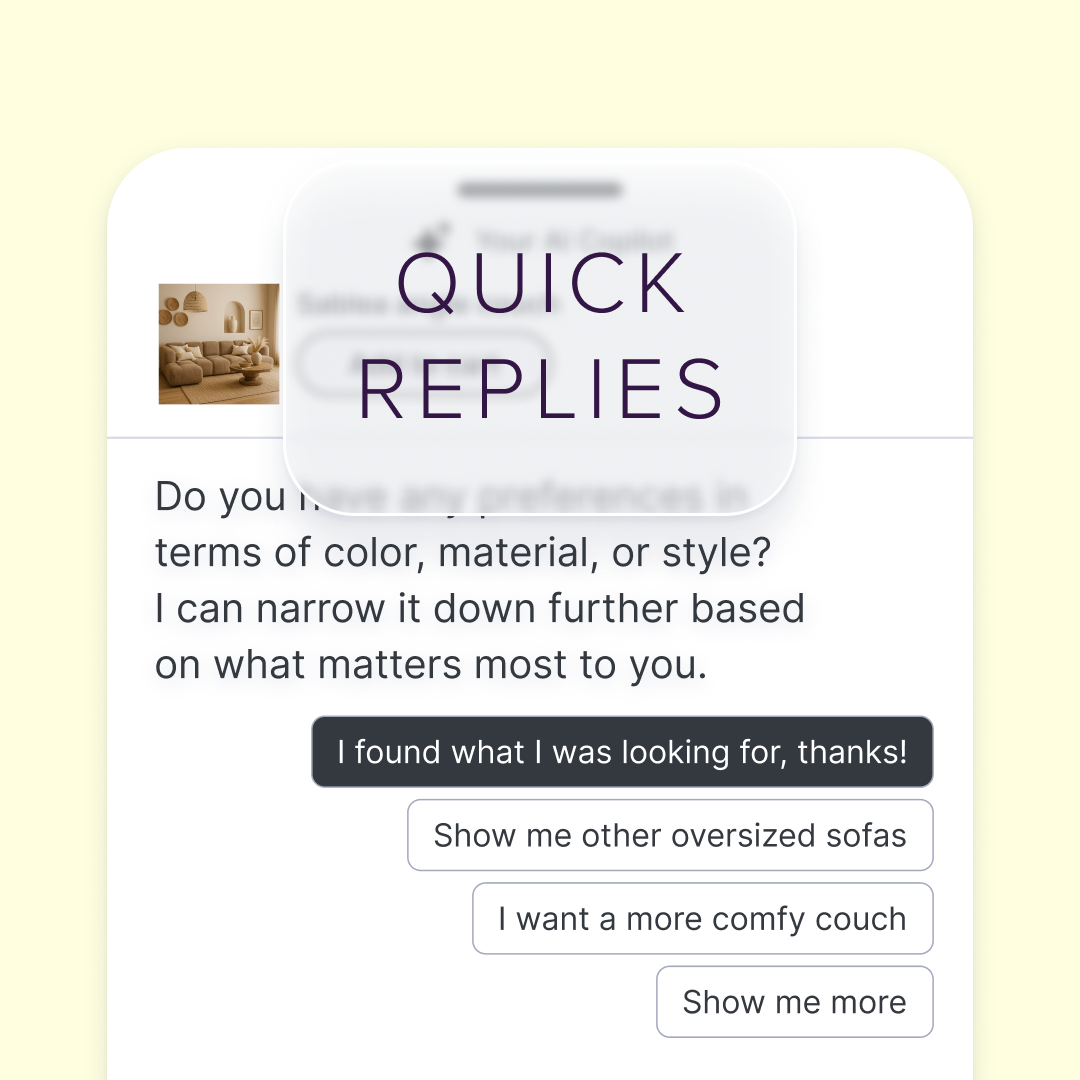Screen dimensions: 1080x1080
Task: Click the blurred 'Your AI Copilot' header label
Action: (x=574, y=239)
